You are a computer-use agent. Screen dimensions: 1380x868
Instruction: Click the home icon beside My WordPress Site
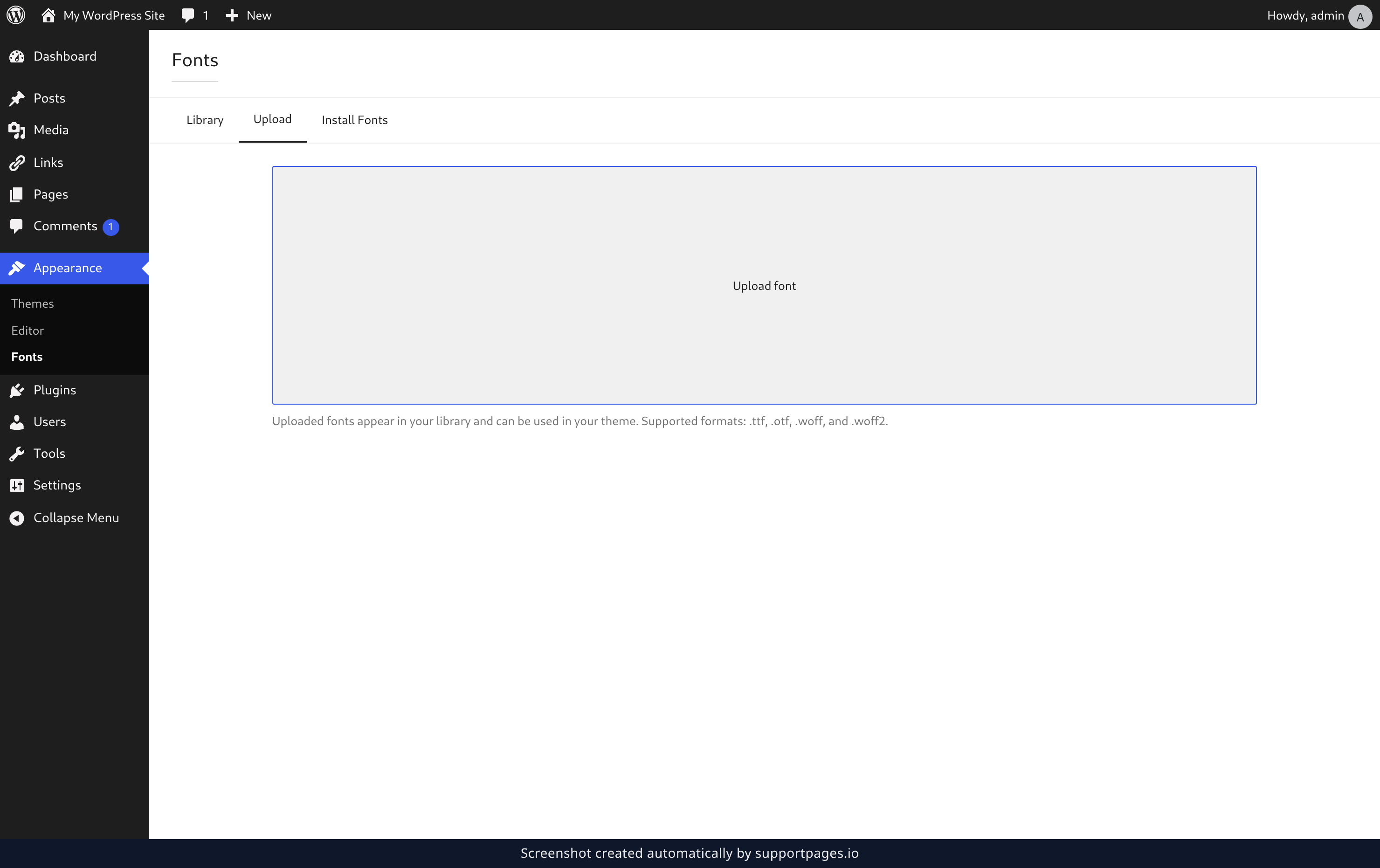tap(48, 15)
